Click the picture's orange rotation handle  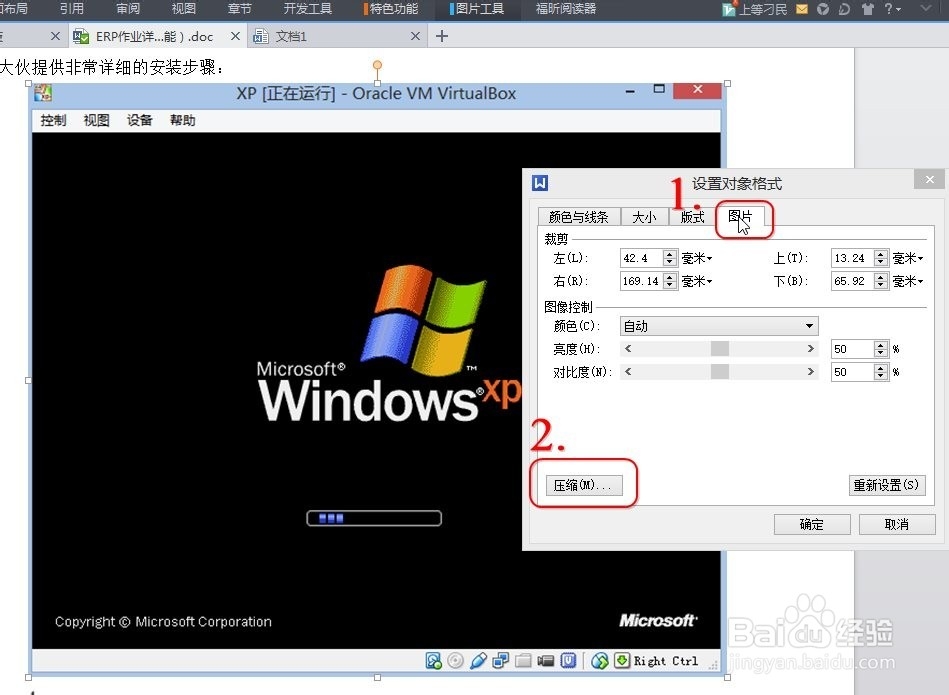pos(377,64)
